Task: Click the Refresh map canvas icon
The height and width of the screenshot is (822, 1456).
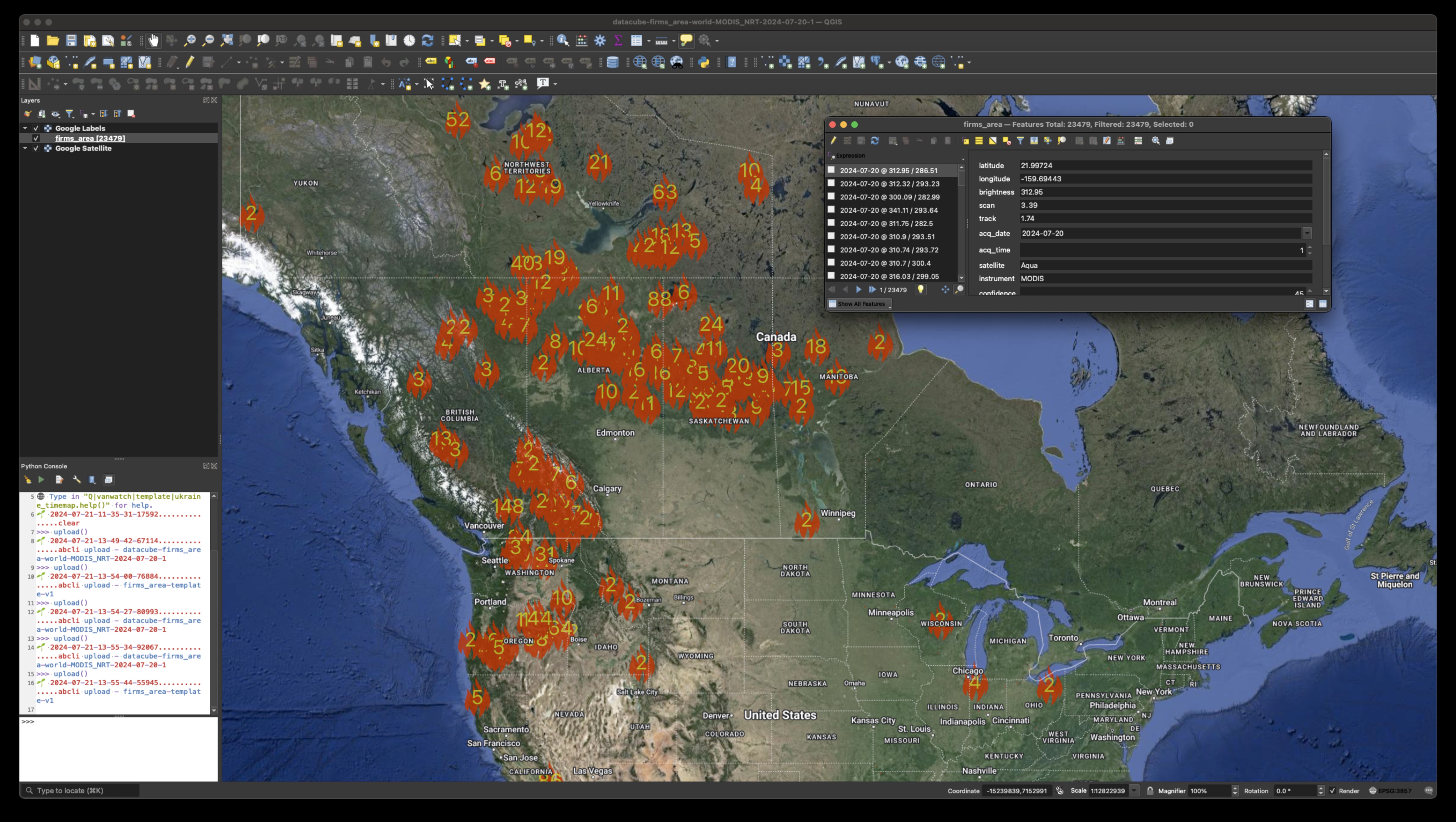Action: [428, 41]
